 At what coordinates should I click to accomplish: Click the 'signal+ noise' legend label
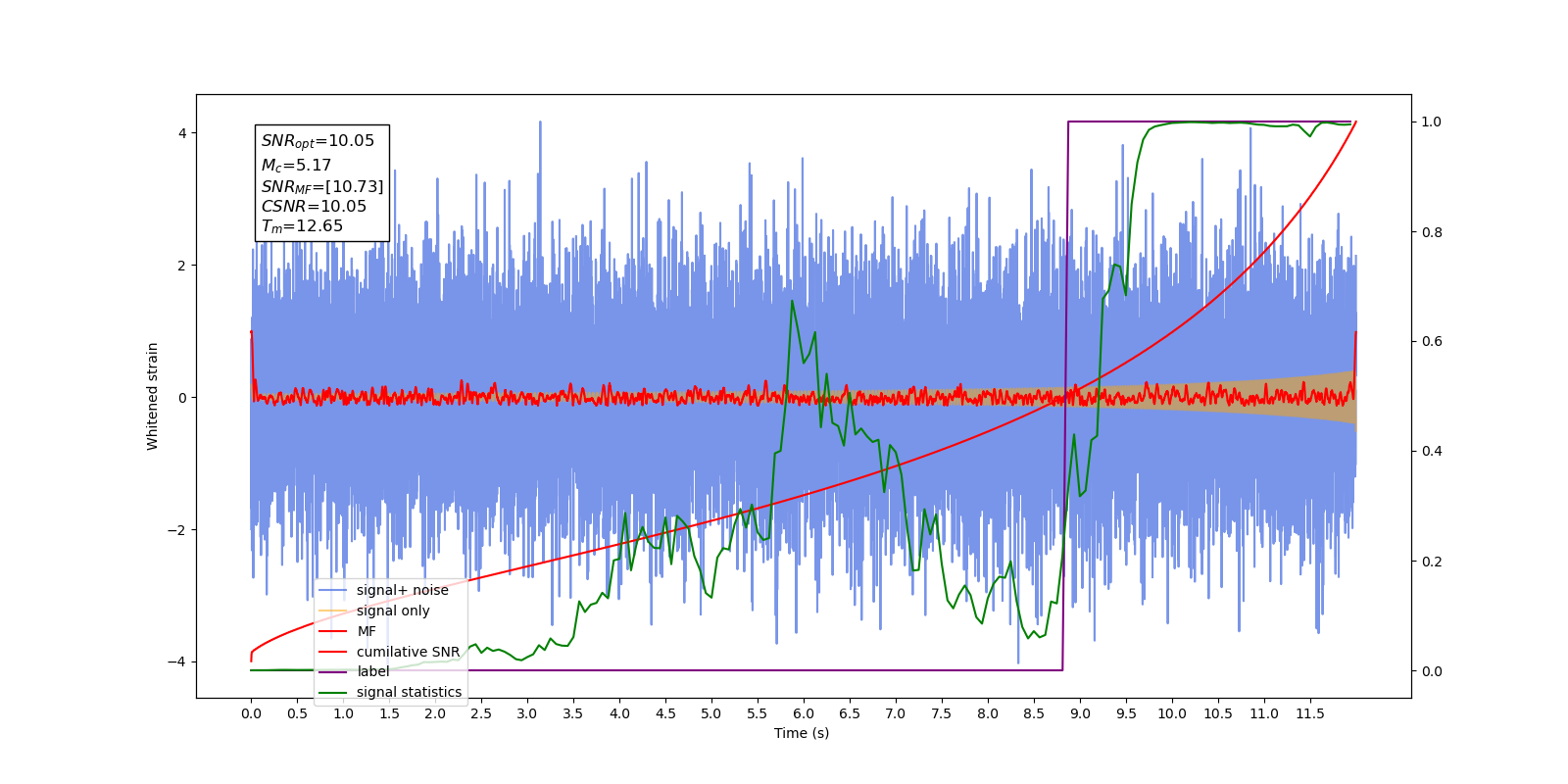[402, 590]
